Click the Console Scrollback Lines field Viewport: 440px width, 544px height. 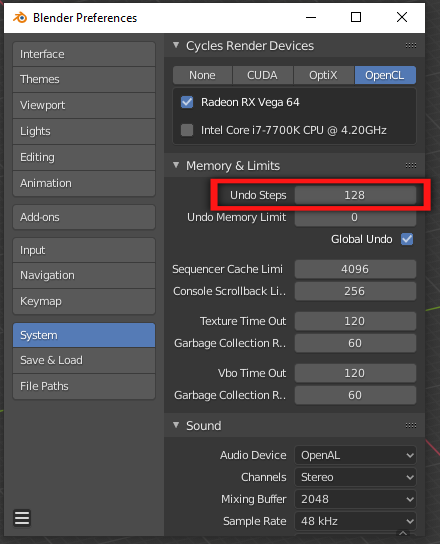pyautogui.click(x=355, y=291)
